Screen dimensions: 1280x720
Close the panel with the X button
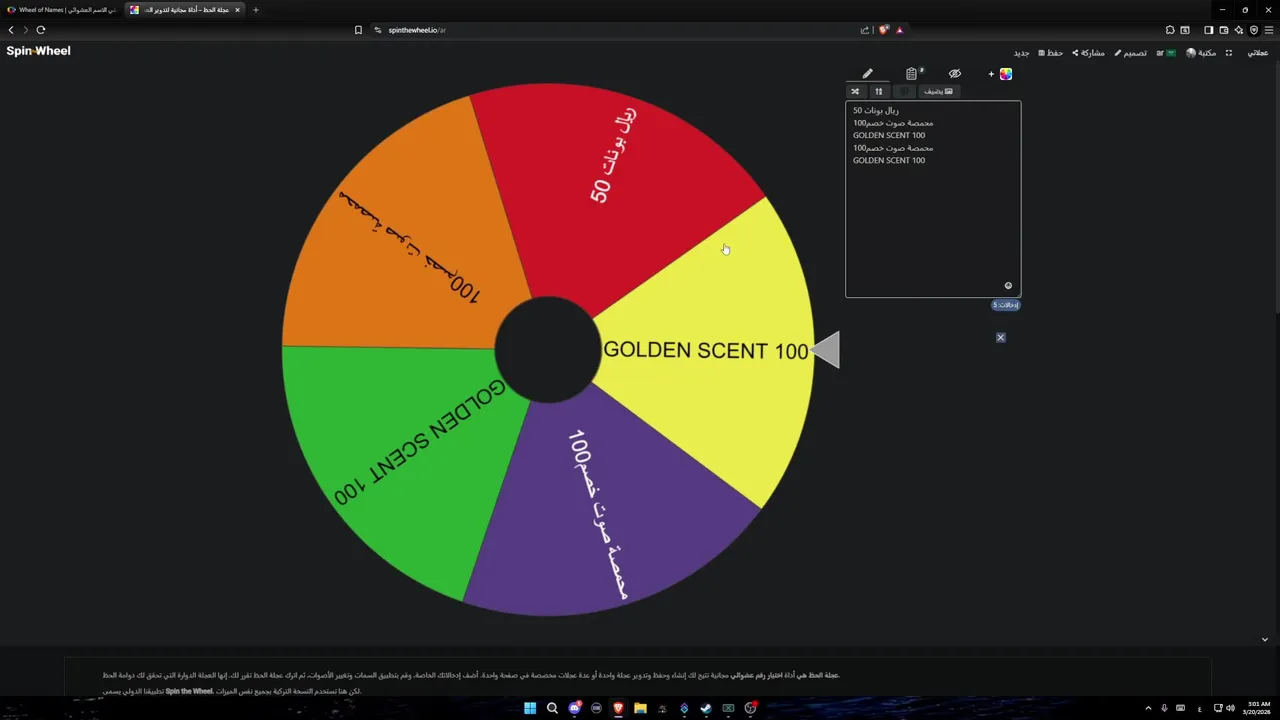1000,338
